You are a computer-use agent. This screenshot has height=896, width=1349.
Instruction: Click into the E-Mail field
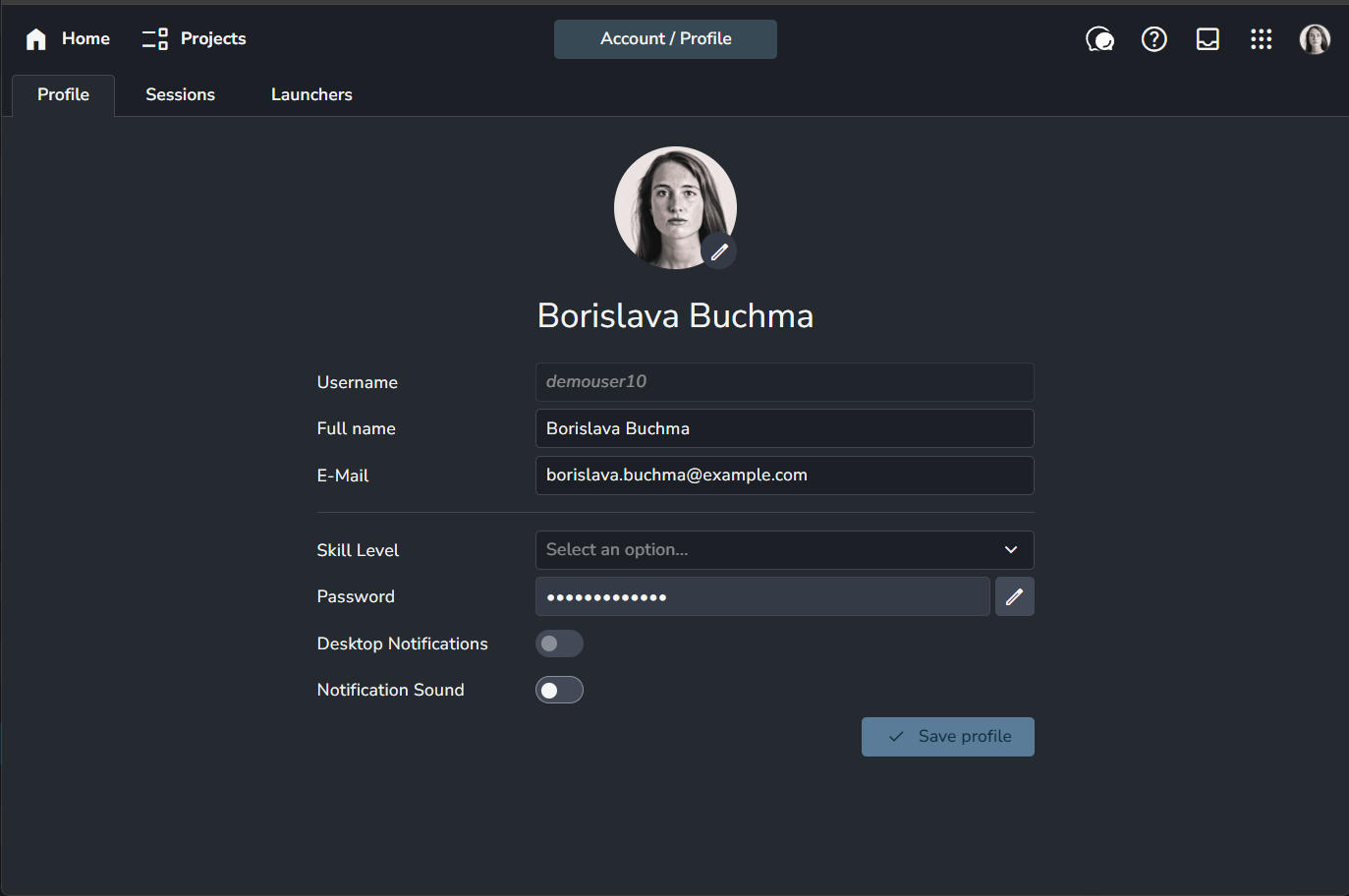pyautogui.click(x=783, y=476)
